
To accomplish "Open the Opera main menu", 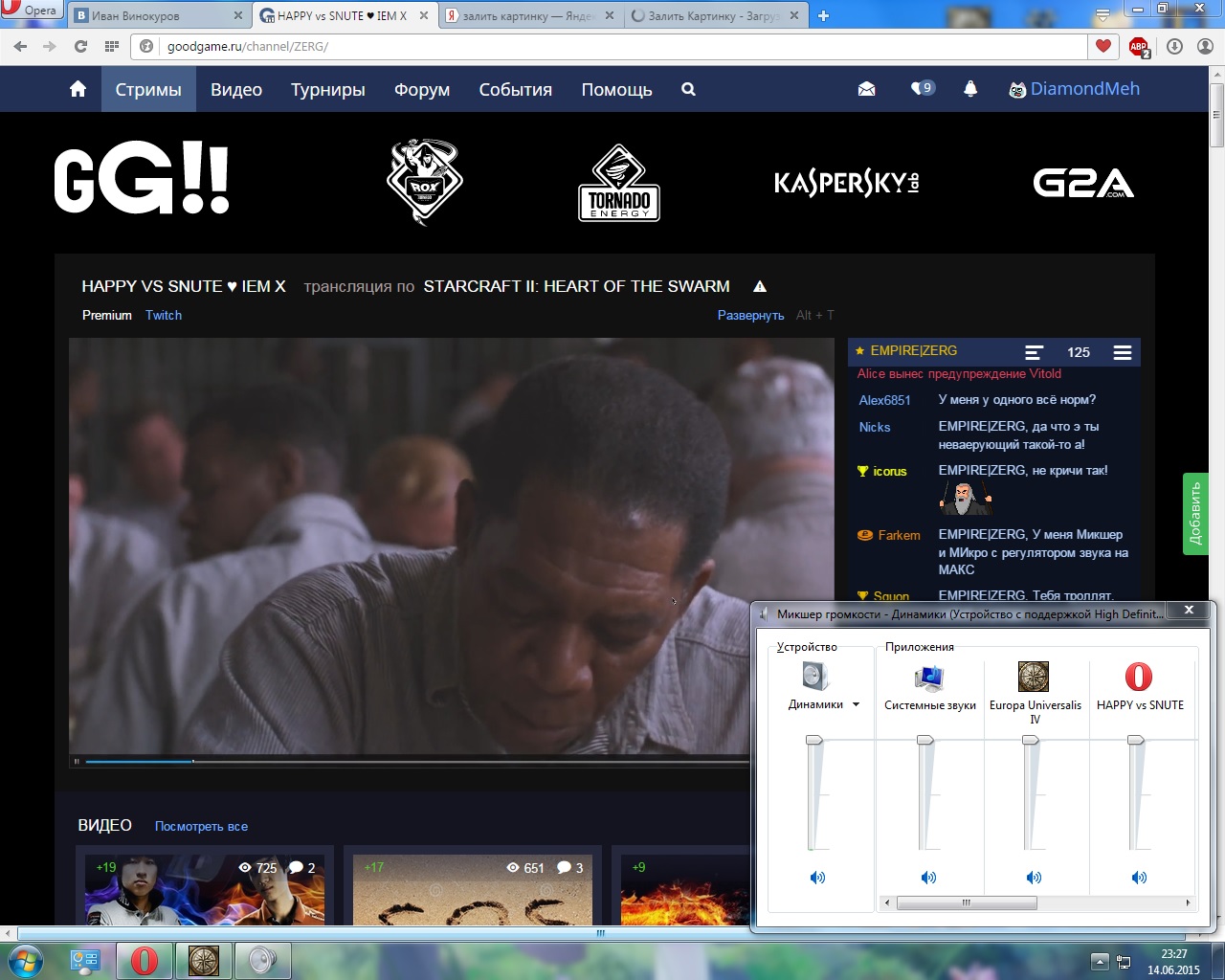I will pyautogui.click(x=31, y=10).
